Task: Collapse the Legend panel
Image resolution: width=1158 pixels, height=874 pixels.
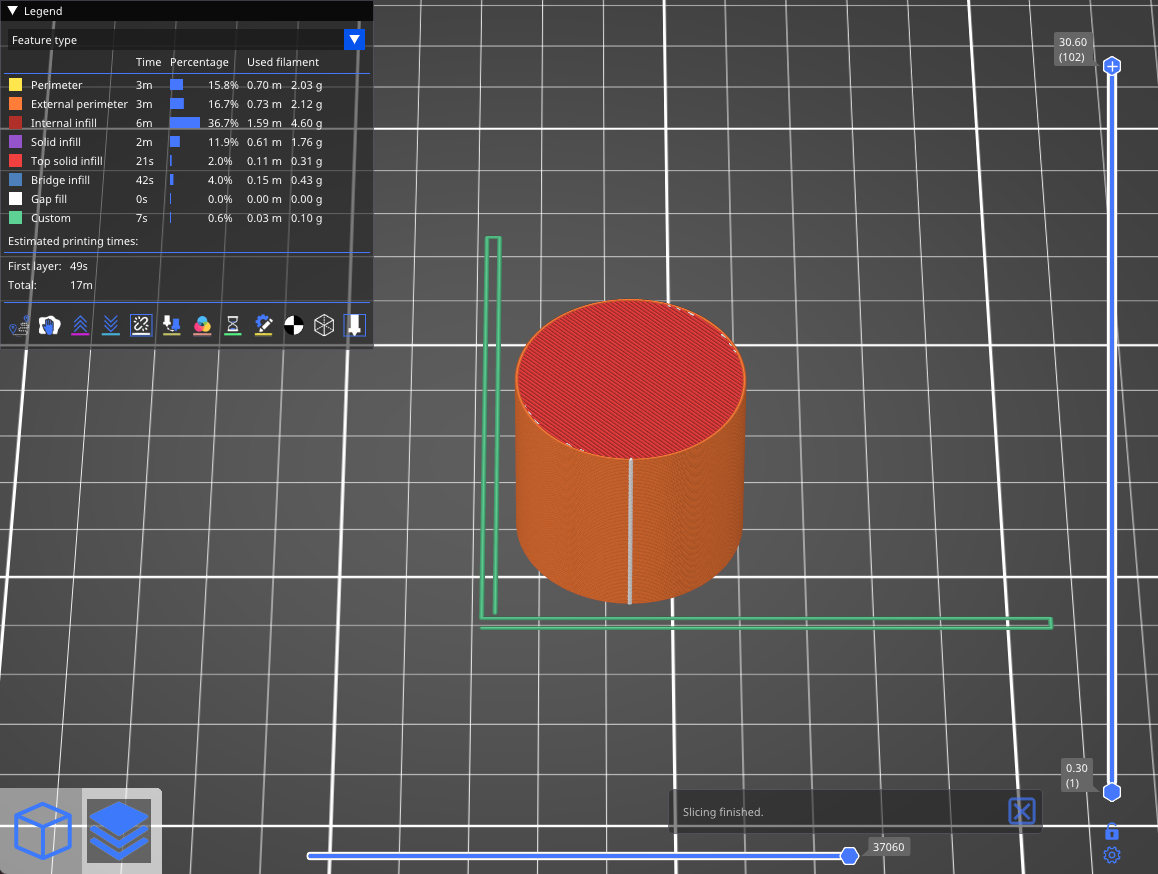Action: 13,11
